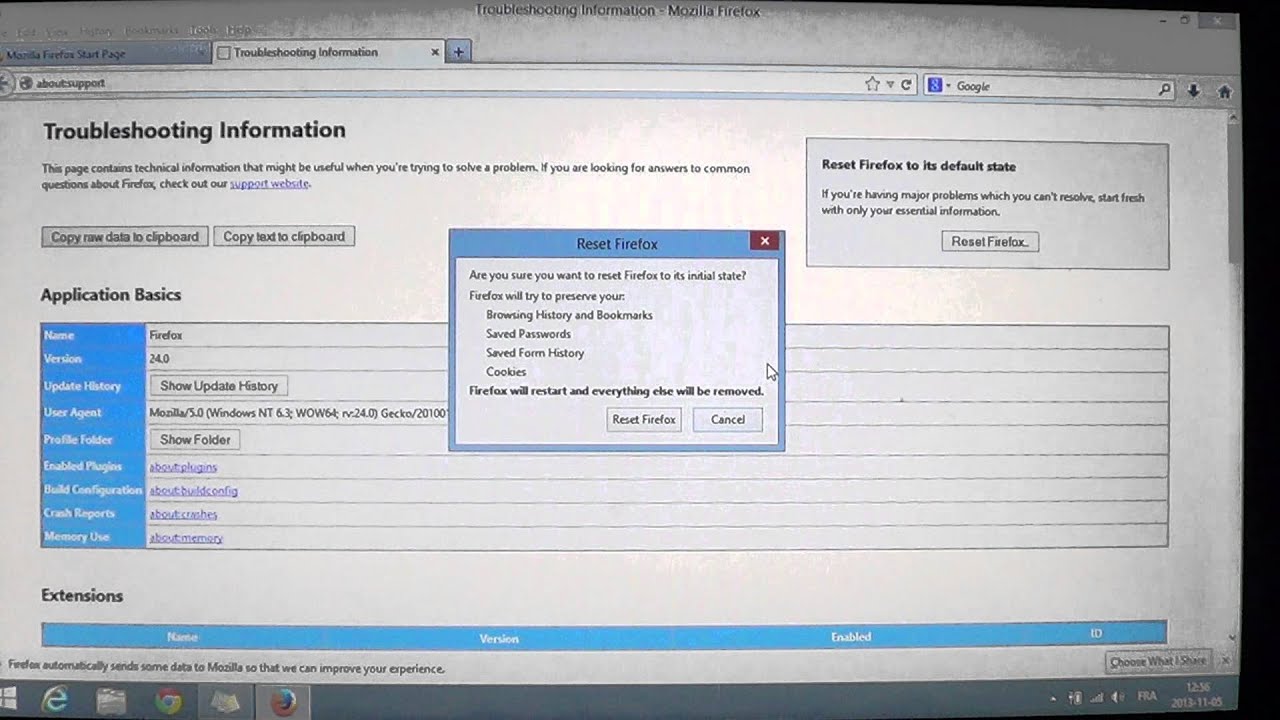This screenshot has height=720, width=1280.
Task: Open the View menu
Action: (x=55, y=32)
